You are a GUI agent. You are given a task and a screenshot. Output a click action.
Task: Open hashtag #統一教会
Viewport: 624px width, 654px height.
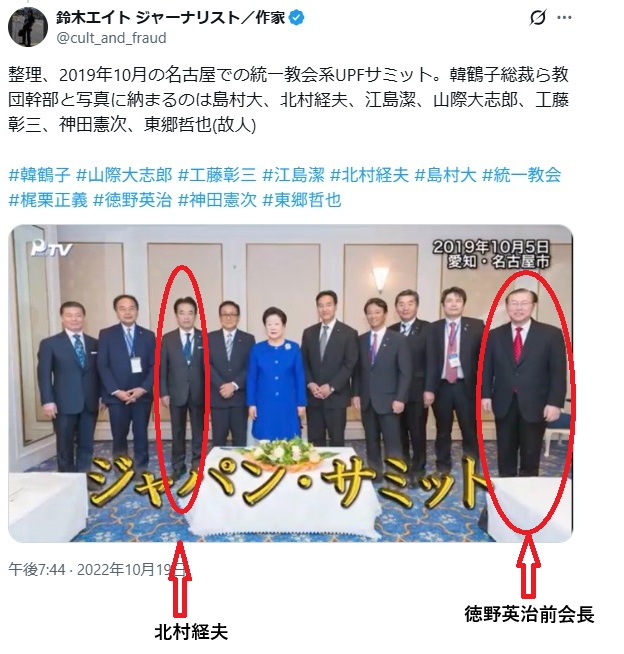[522, 175]
